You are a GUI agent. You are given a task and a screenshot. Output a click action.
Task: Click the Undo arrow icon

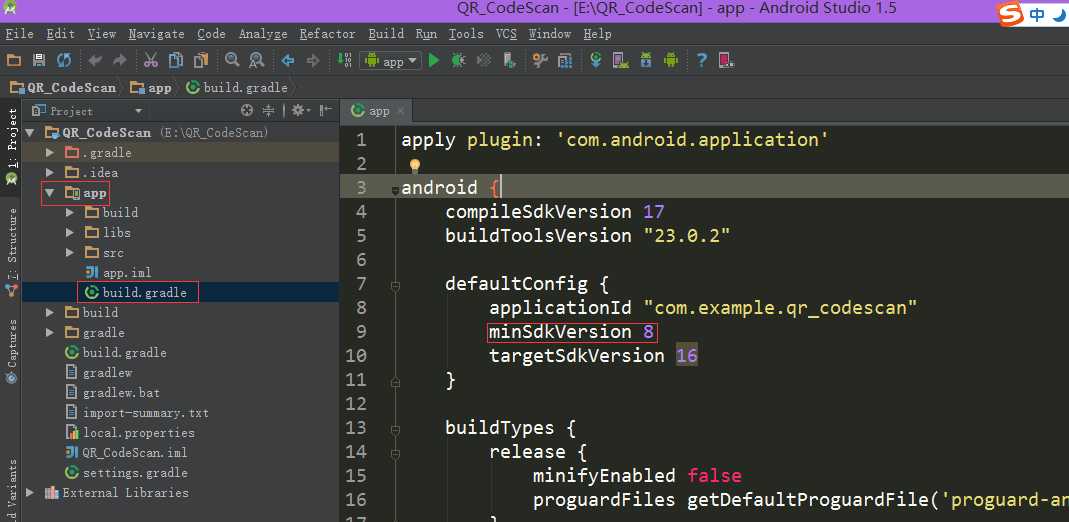[95, 61]
